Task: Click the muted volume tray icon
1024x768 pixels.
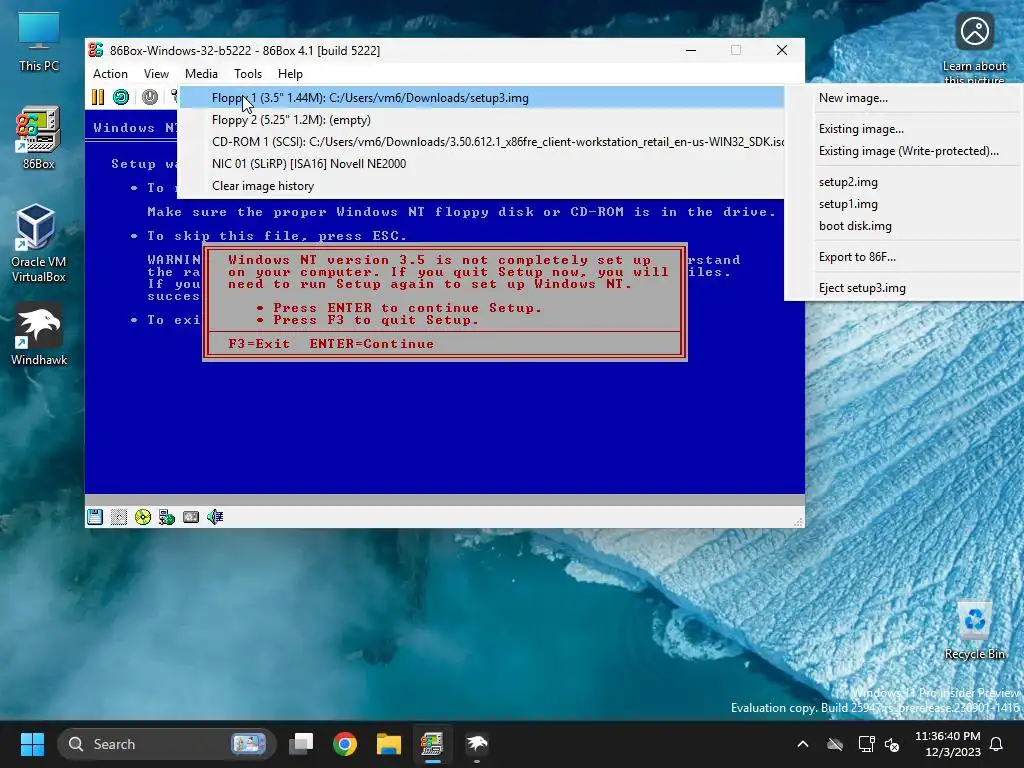Action: [x=892, y=744]
